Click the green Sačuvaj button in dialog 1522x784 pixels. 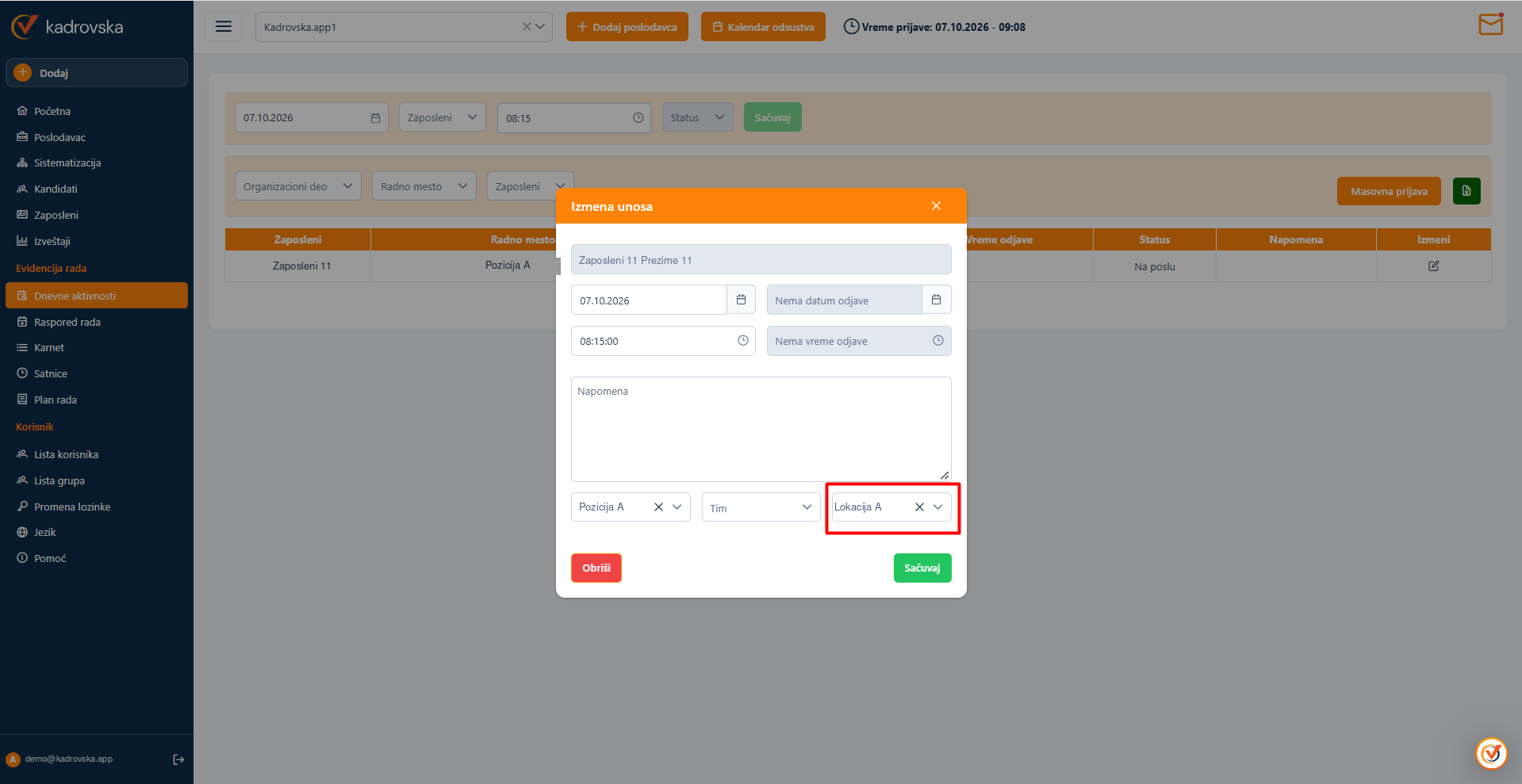pyautogui.click(x=922, y=568)
